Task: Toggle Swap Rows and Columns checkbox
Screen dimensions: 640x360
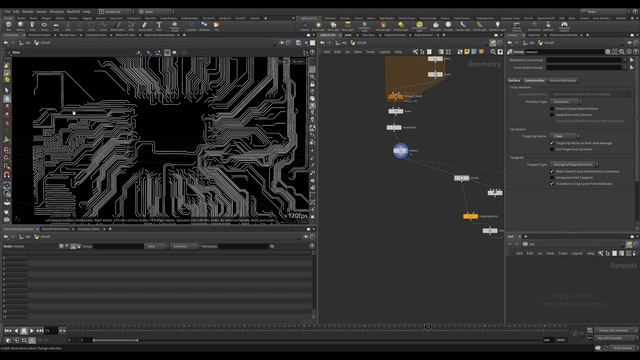Action: point(552,115)
